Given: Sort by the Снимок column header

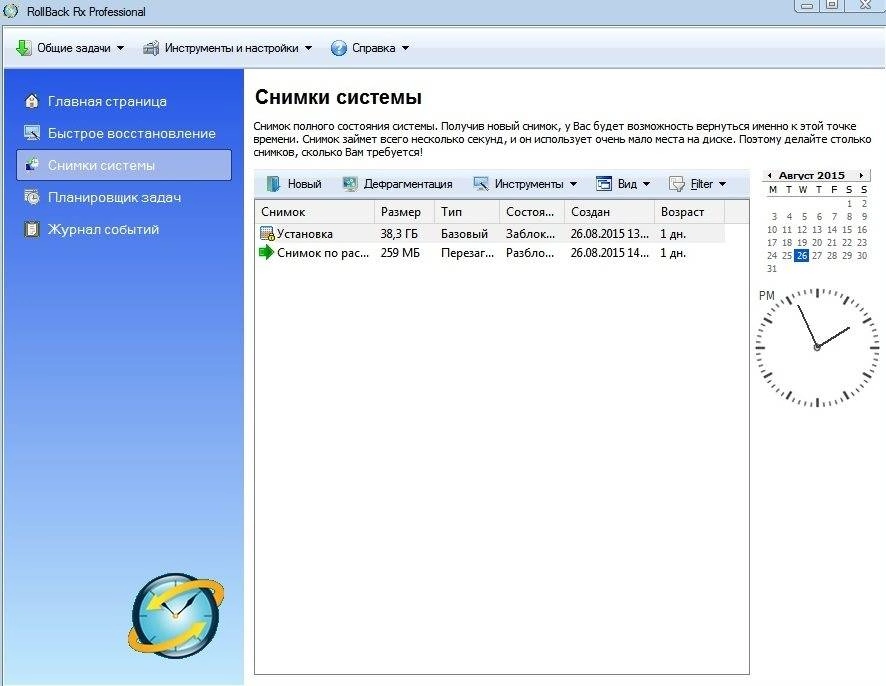Looking at the screenshot, I should tap(315, 212).
